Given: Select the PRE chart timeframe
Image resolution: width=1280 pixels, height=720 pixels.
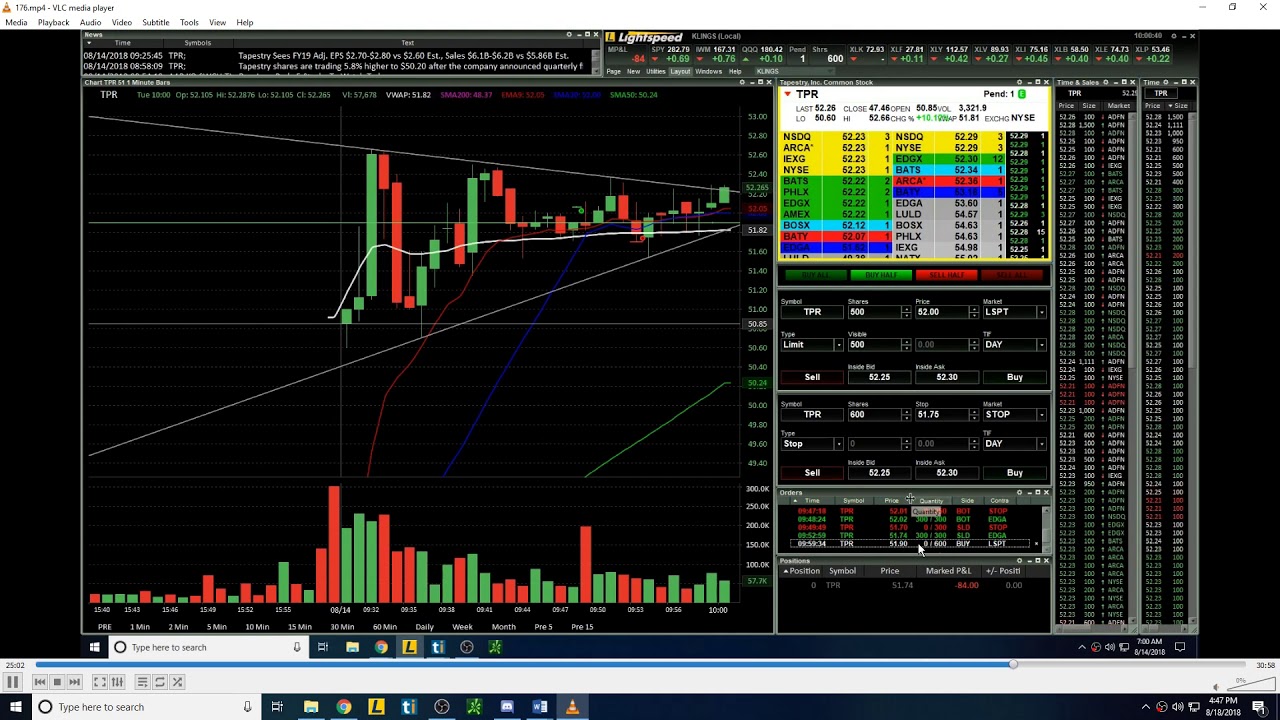Looking at the screenshot, I should (x=104, y=627).
